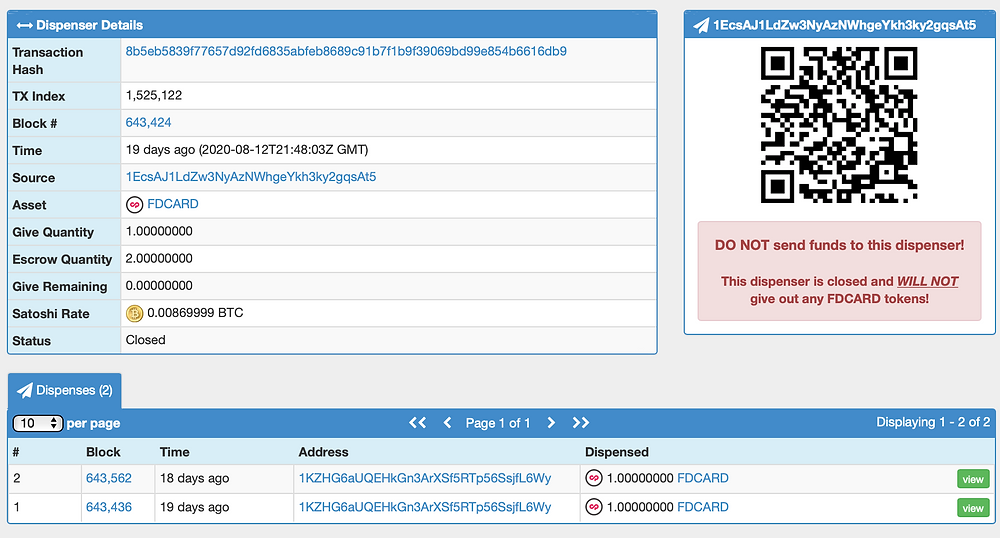Click view button for dispense 1
This screenshot has width=1000, height=538.
pos(973,508)
